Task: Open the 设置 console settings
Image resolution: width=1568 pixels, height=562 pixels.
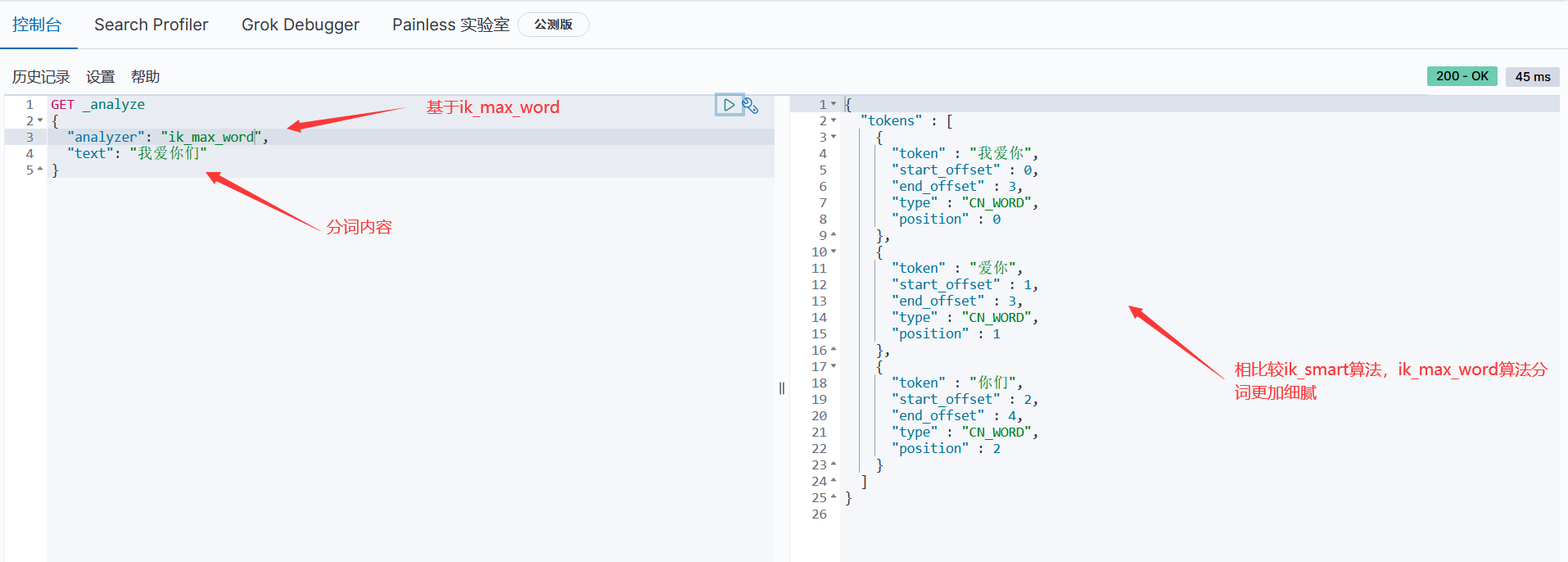Action: click(x=100, y=77)
